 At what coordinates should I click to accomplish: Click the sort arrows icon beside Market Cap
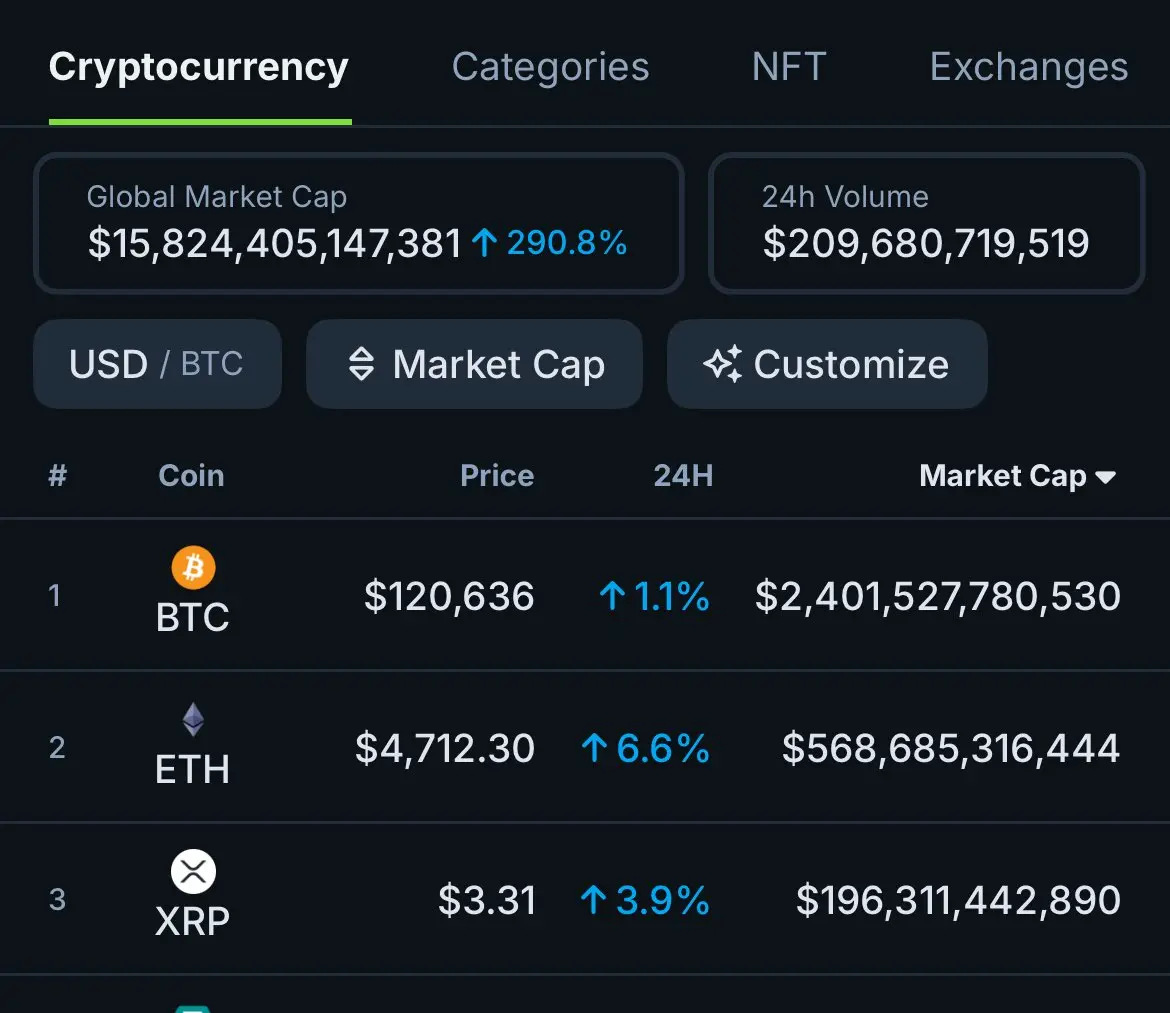click(x=361, y=364)
